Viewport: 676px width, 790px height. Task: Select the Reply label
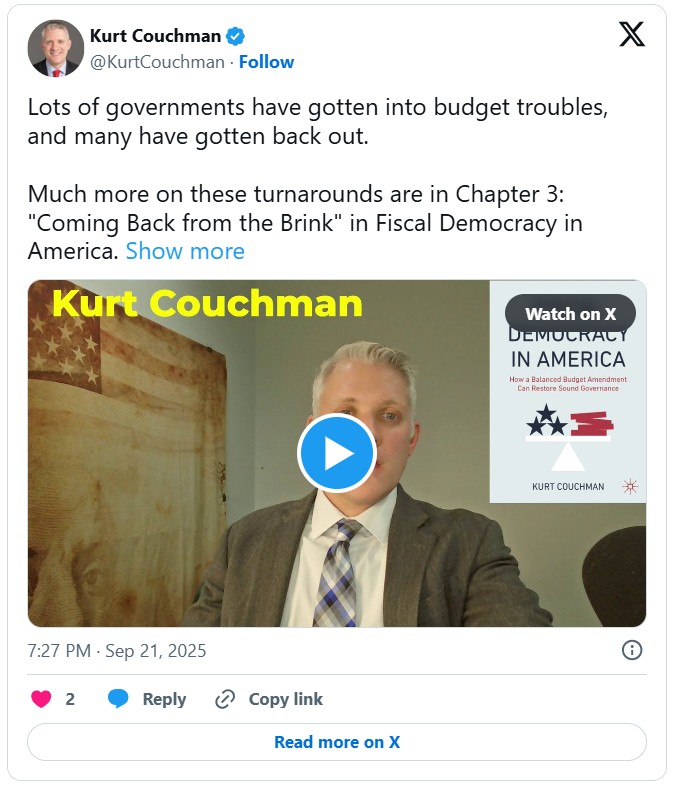[164, 699]
